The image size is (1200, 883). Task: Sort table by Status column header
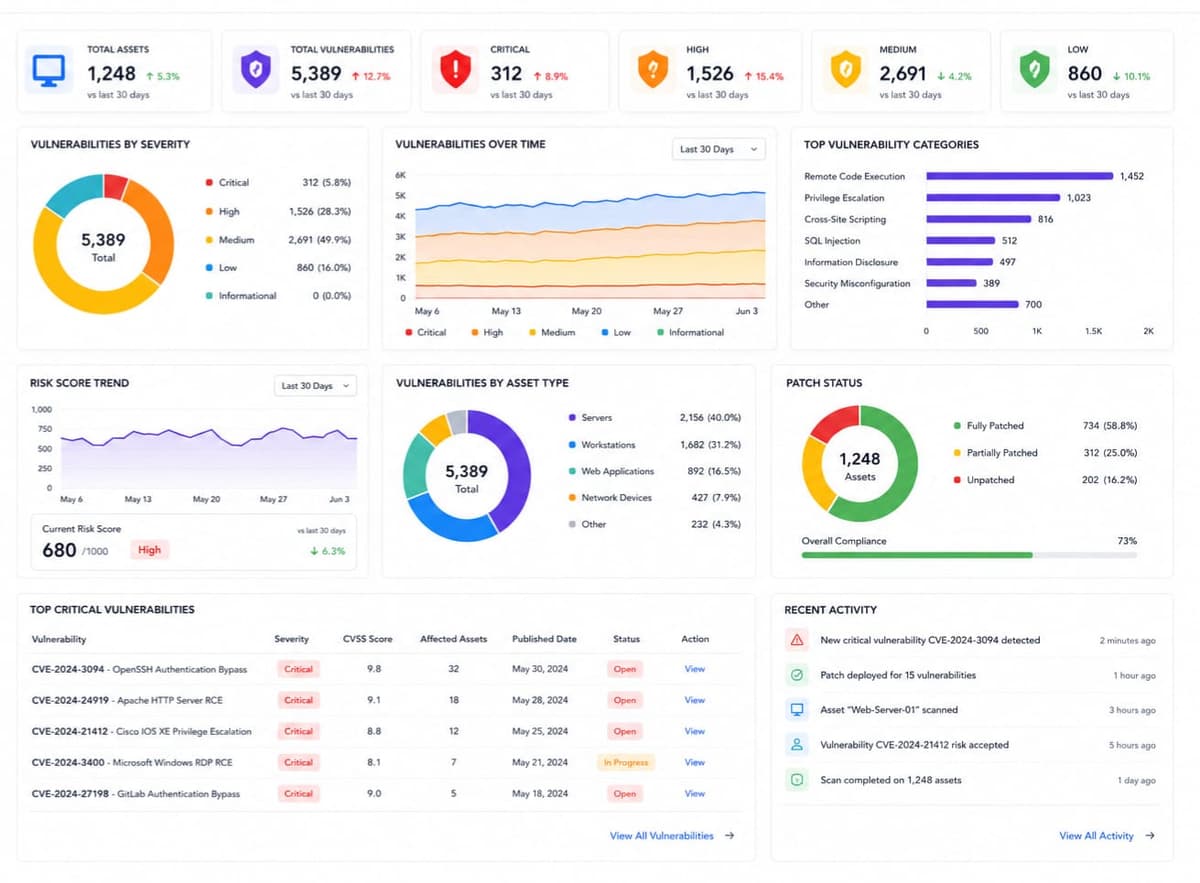pos(626,638)
